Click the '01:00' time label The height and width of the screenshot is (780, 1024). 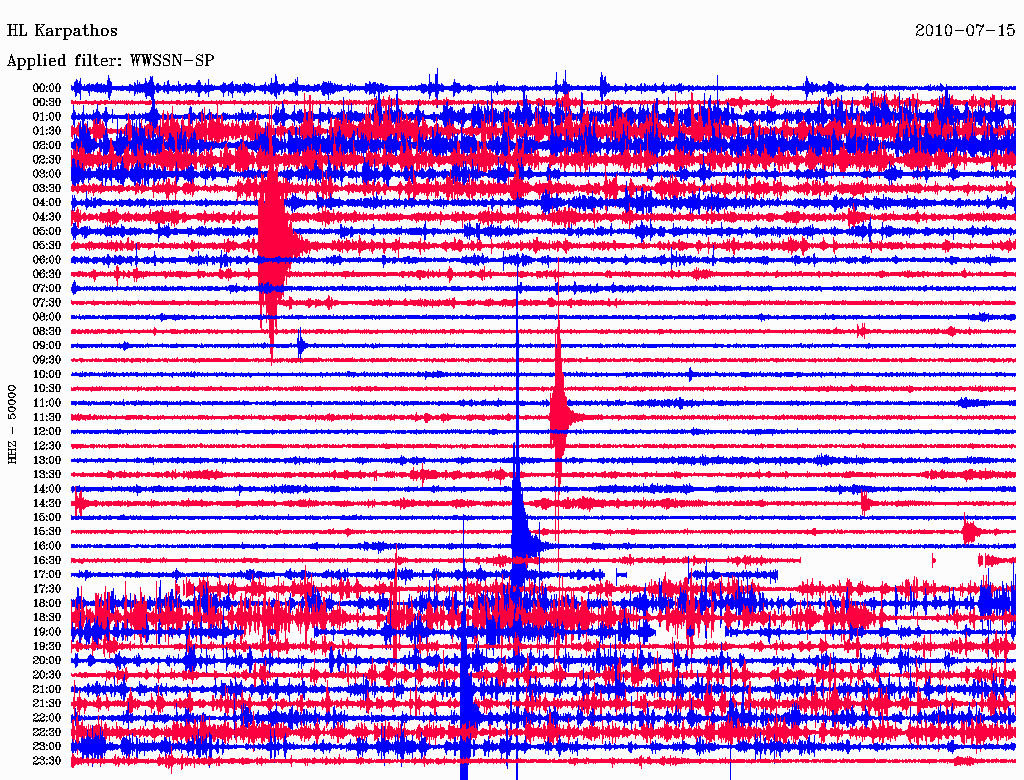click(46, 116)
